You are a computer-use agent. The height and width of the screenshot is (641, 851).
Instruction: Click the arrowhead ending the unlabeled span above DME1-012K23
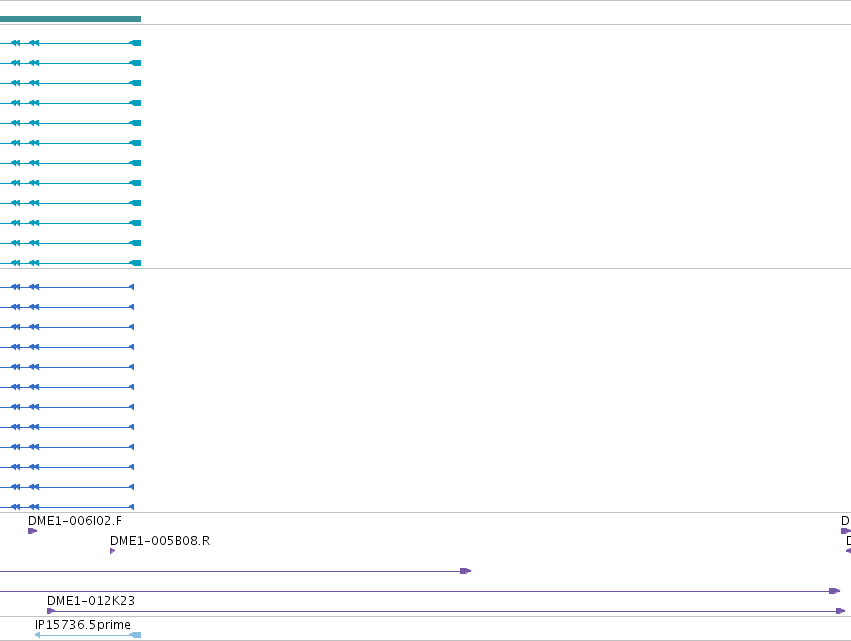point(835,591)
